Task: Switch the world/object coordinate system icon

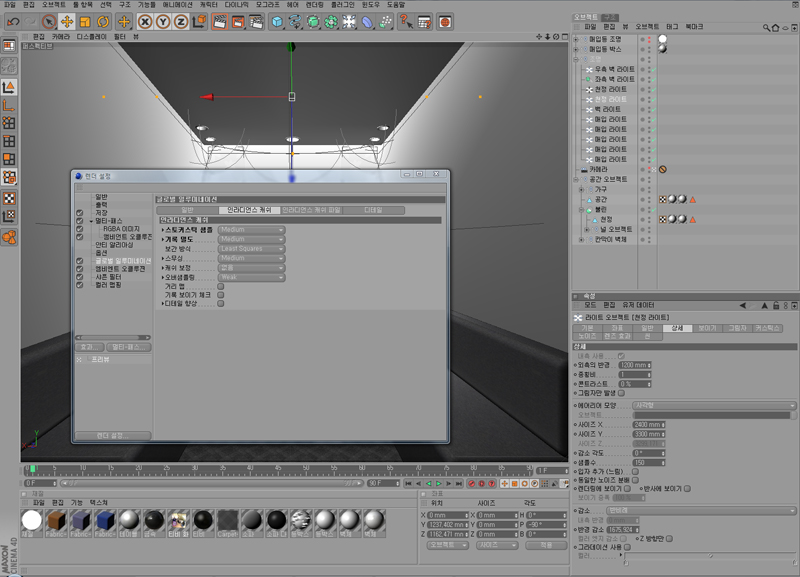Action: 199,21
